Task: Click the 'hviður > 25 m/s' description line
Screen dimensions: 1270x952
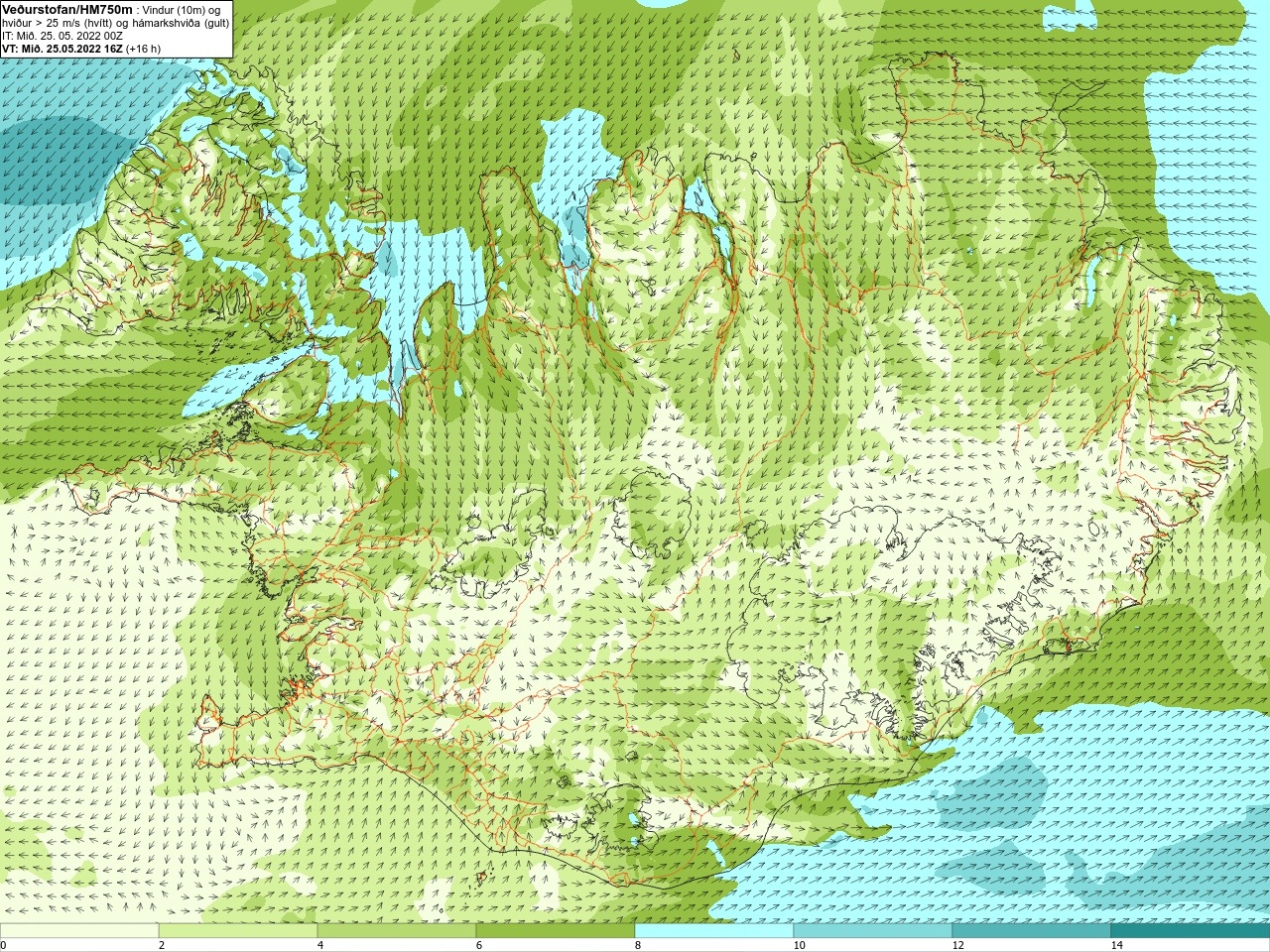Action: pyautogui.click(x=115, y=23)
